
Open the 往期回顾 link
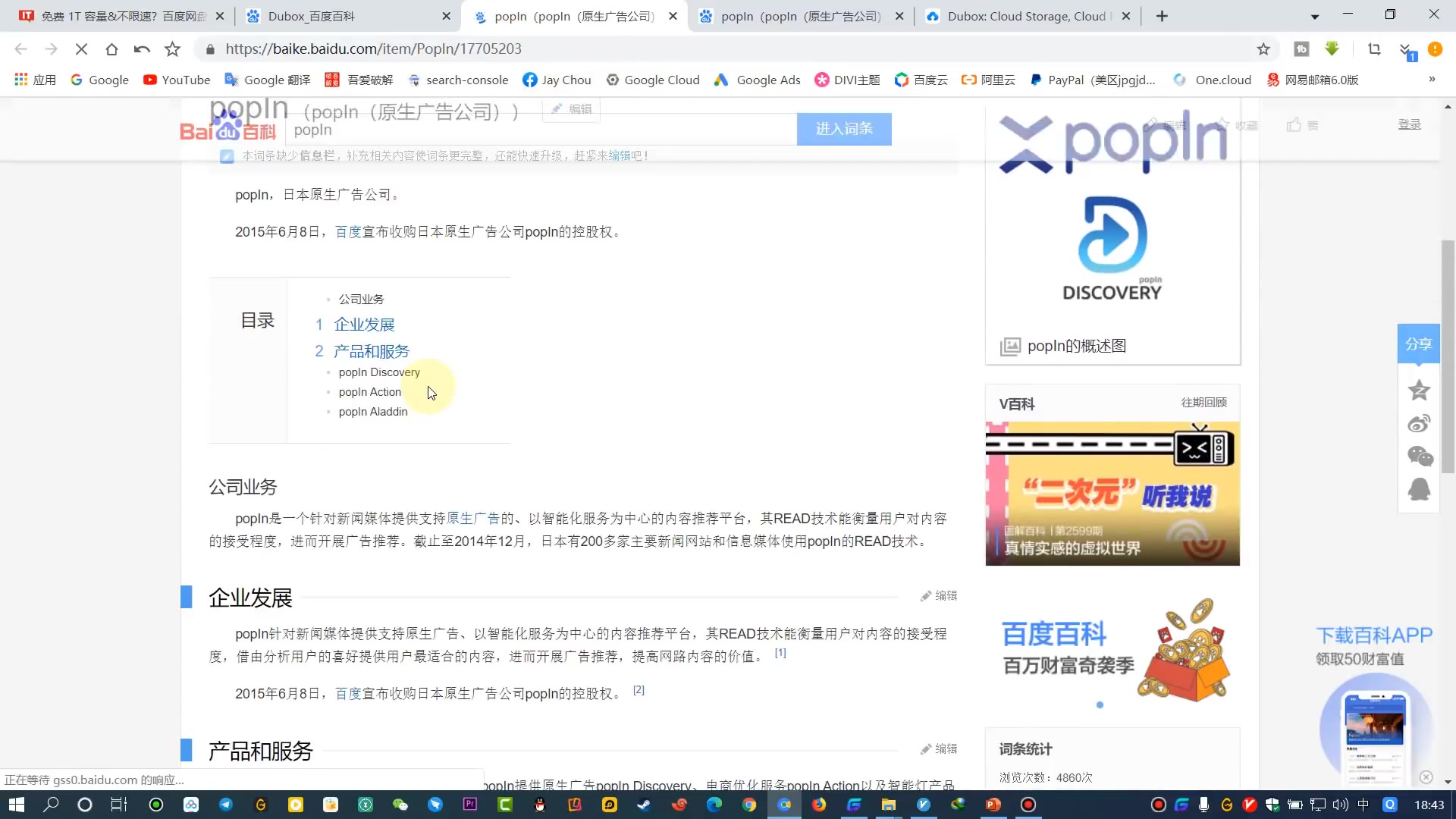coord(1203,403)
